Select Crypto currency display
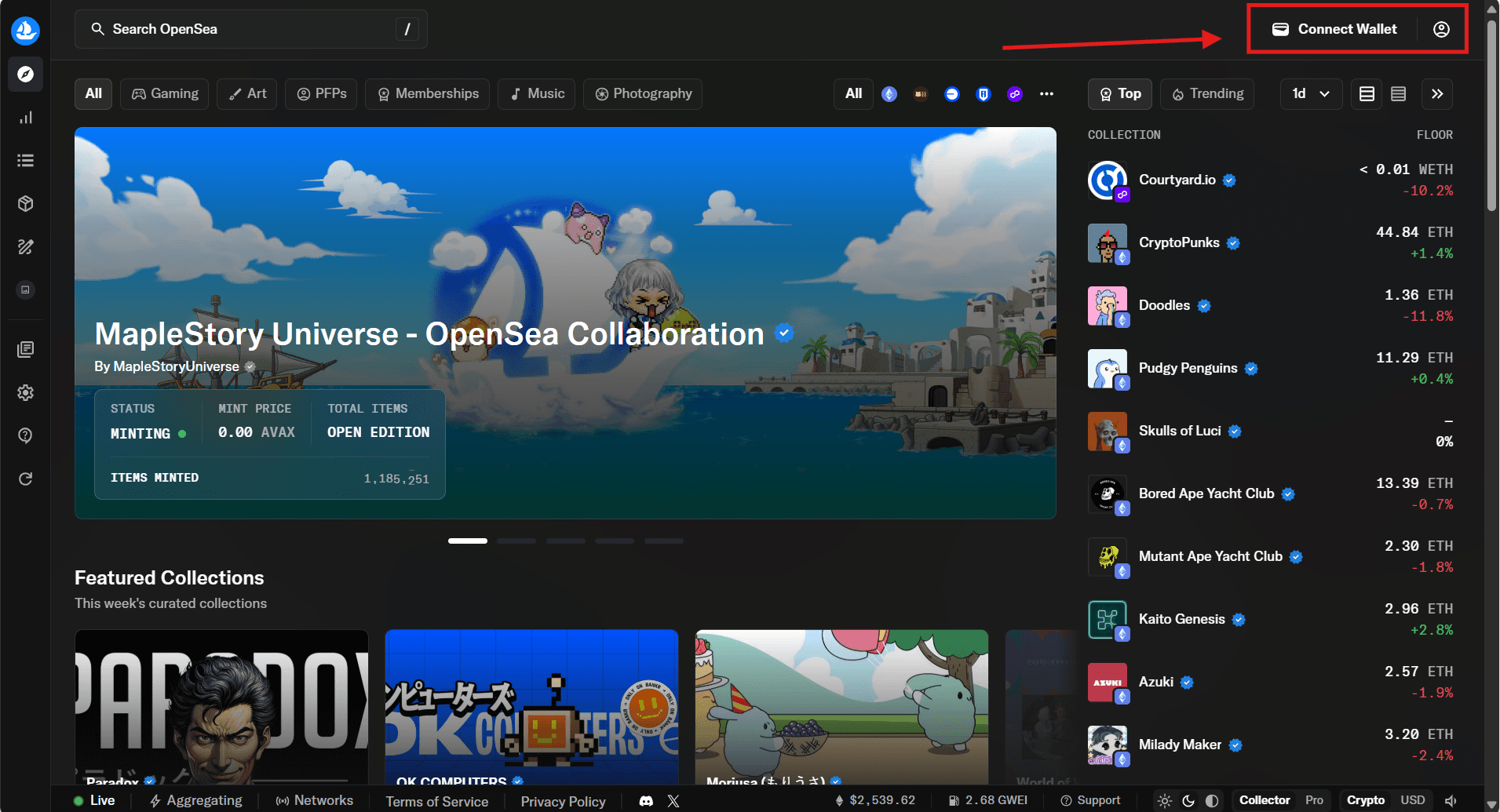 coord(1366,800)
